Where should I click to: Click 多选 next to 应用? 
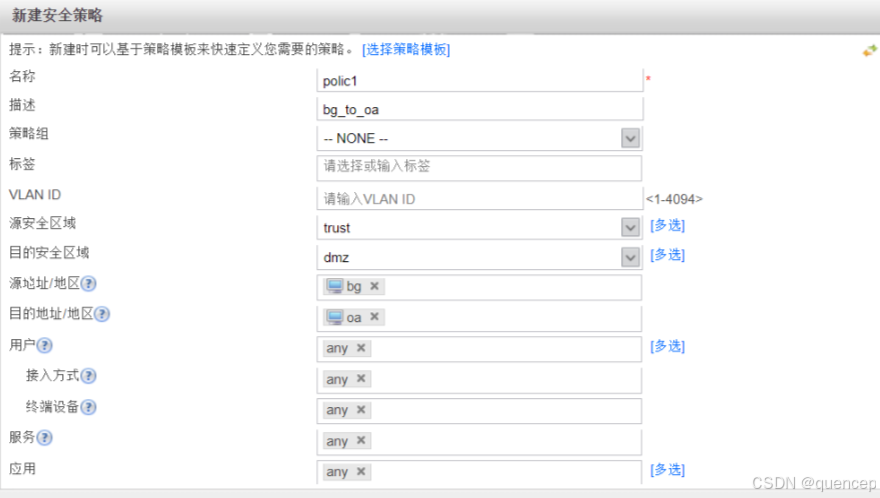(667, 470)
